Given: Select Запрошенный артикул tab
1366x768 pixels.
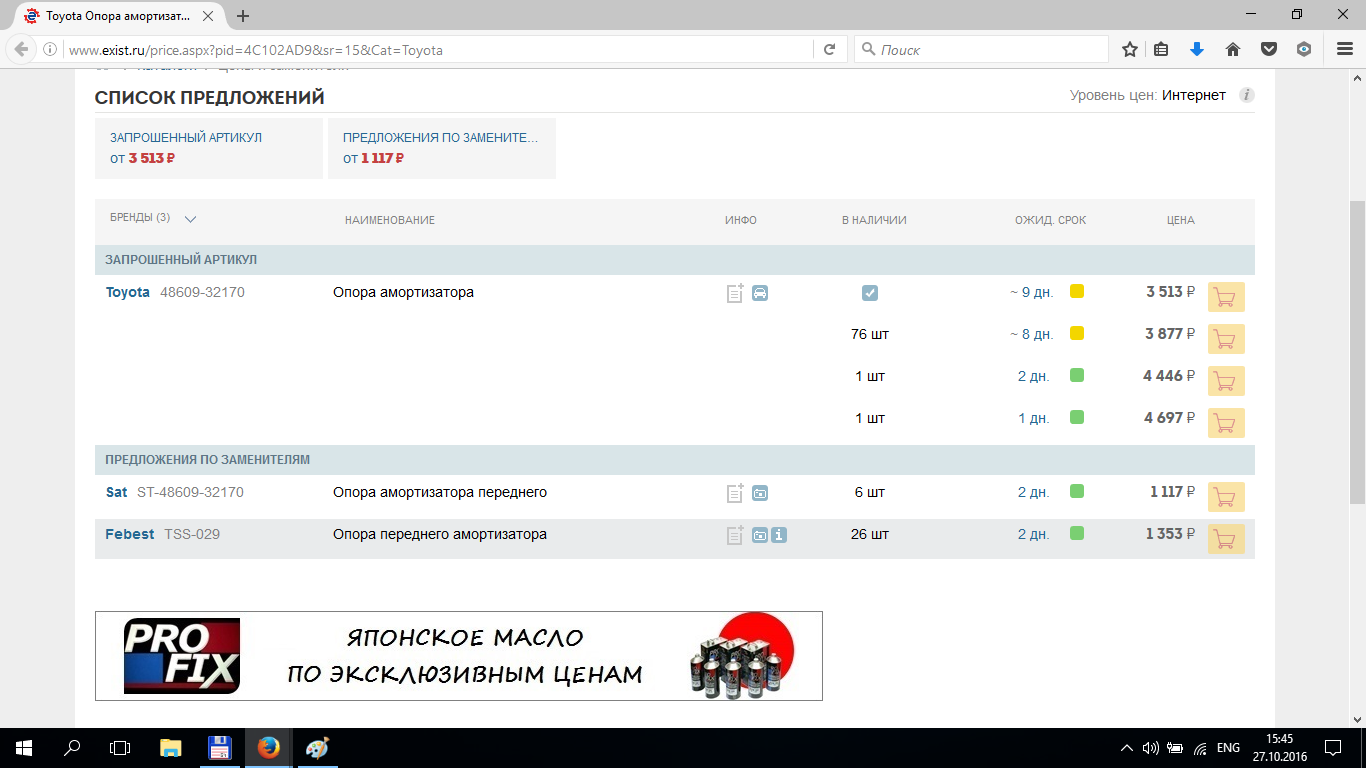Looking at the screenshot, I should [208, 148].
